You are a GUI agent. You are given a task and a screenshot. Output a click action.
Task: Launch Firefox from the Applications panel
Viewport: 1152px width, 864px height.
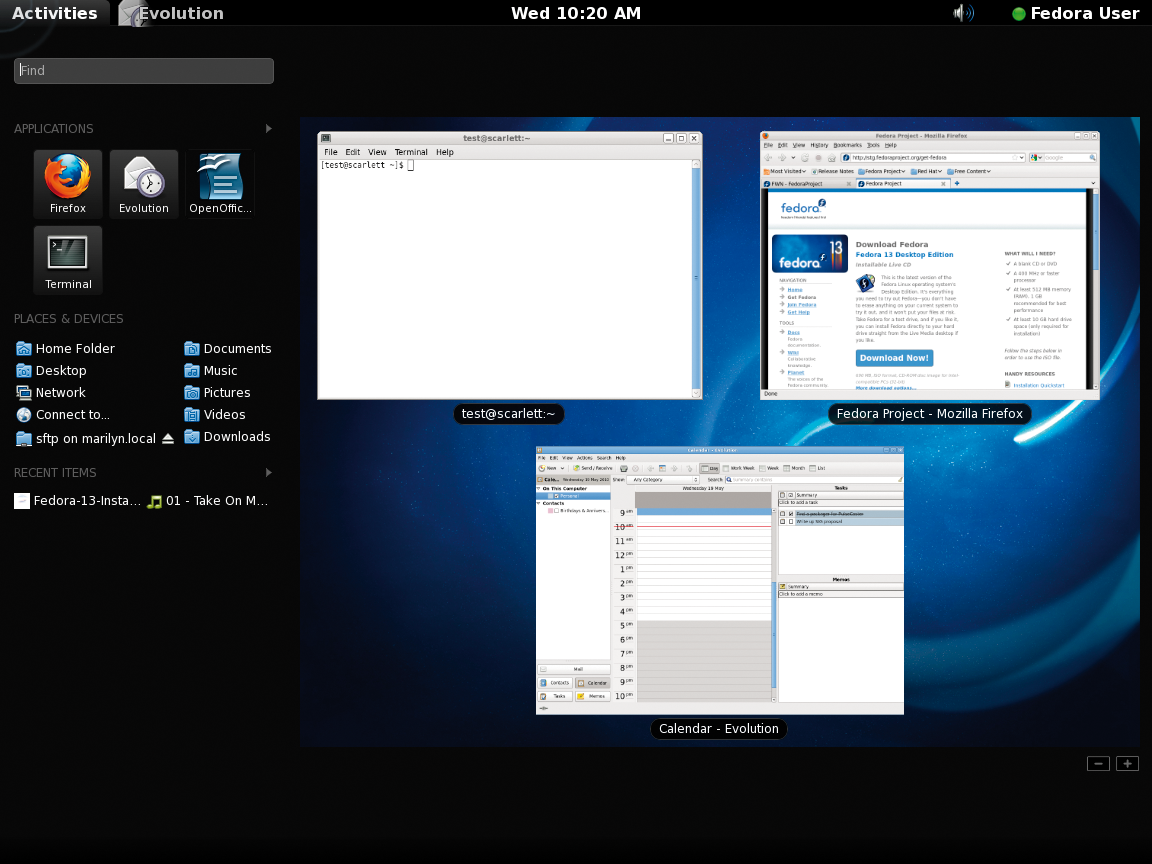click(68, 184)
